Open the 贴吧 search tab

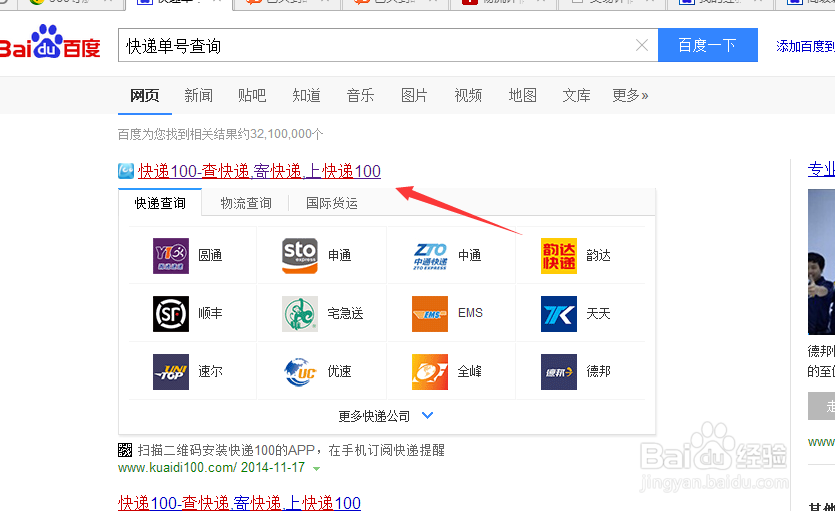252,95
